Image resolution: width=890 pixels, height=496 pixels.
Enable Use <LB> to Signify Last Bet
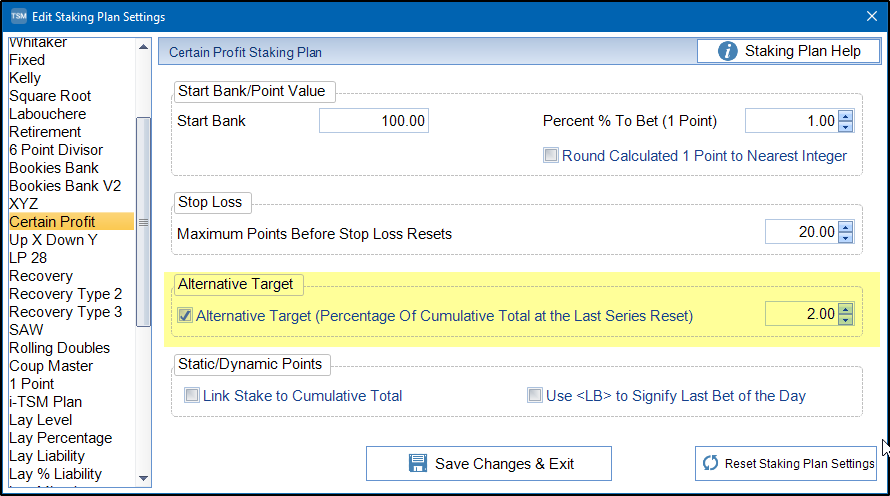535,396
